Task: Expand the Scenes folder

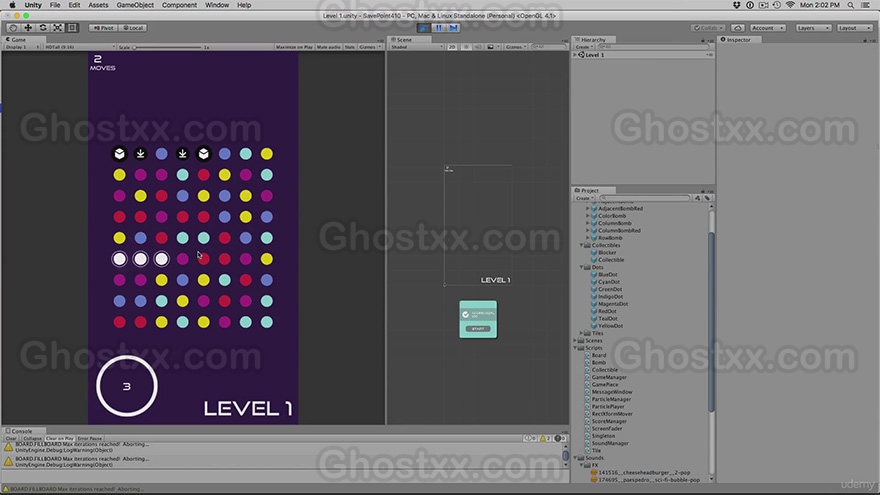Action: click(575, 341)
